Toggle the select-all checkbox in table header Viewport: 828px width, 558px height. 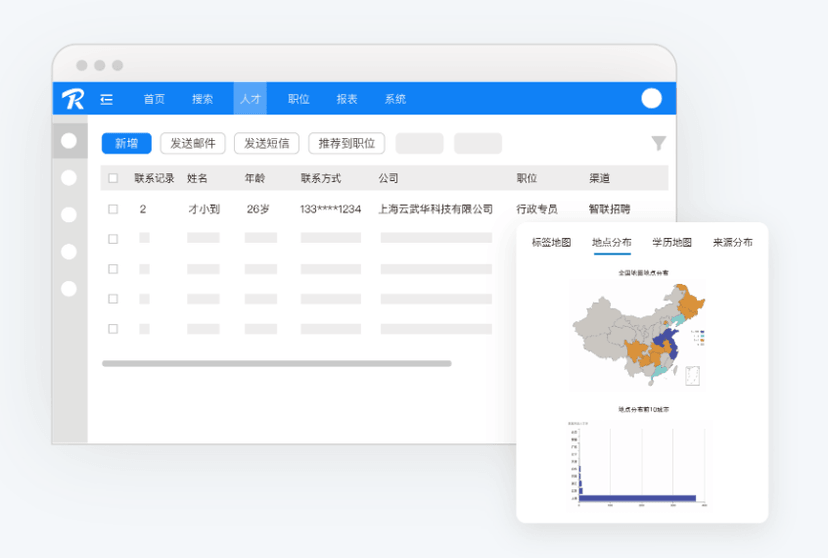[x=113, y=178]
